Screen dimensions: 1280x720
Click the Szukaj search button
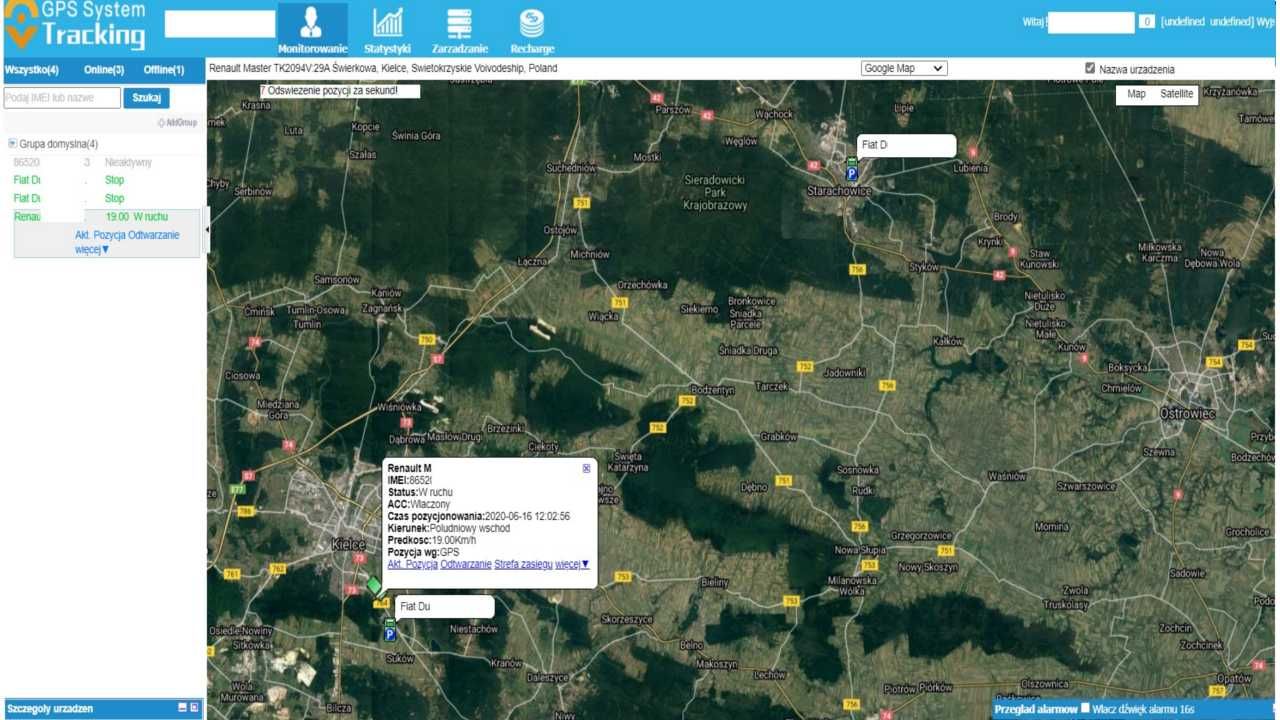point(147,98)
